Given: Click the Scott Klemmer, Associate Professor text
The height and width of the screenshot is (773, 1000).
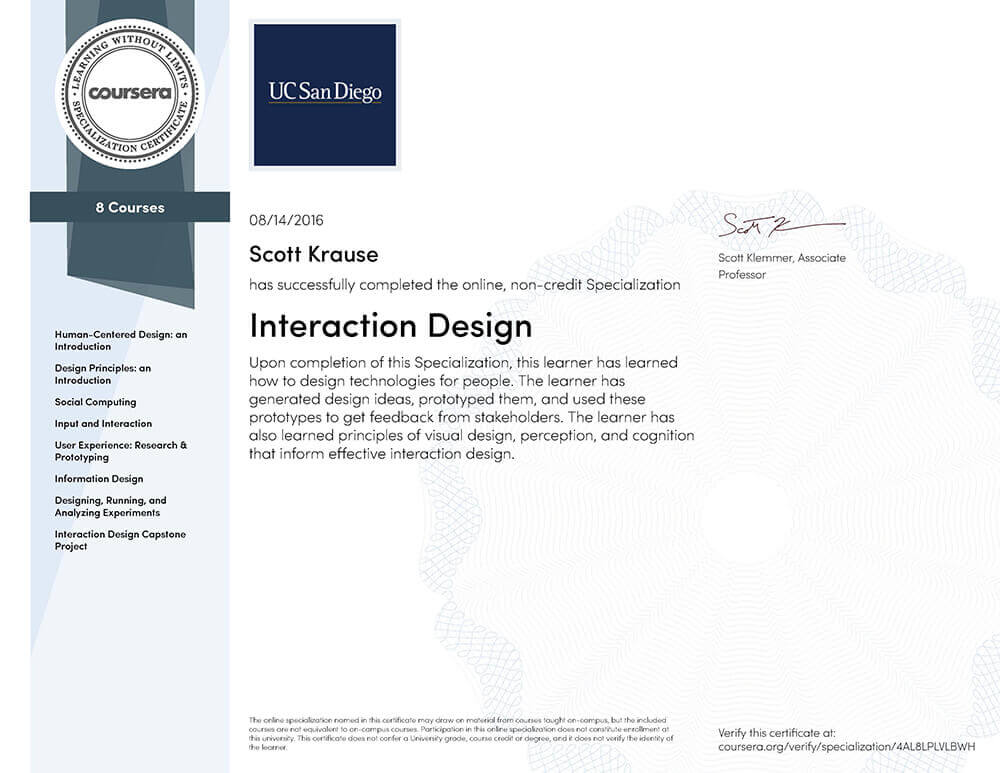Looking at the screenshot, I should point(782,266).
